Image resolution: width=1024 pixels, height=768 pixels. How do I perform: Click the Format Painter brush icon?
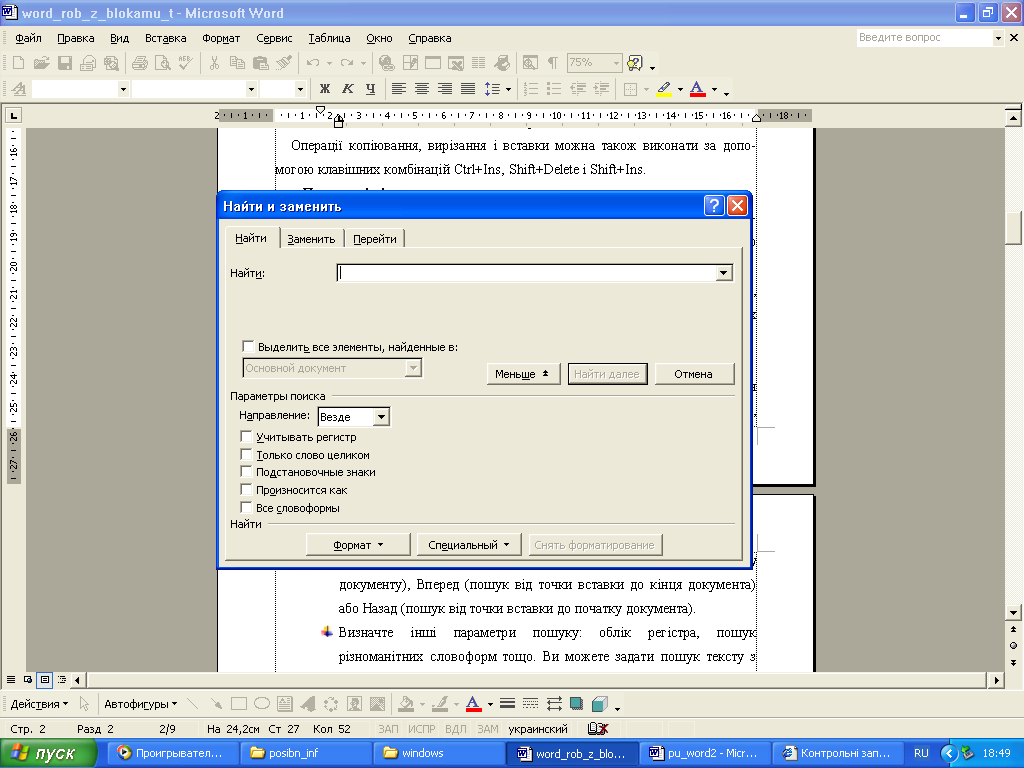click(283, 63)
